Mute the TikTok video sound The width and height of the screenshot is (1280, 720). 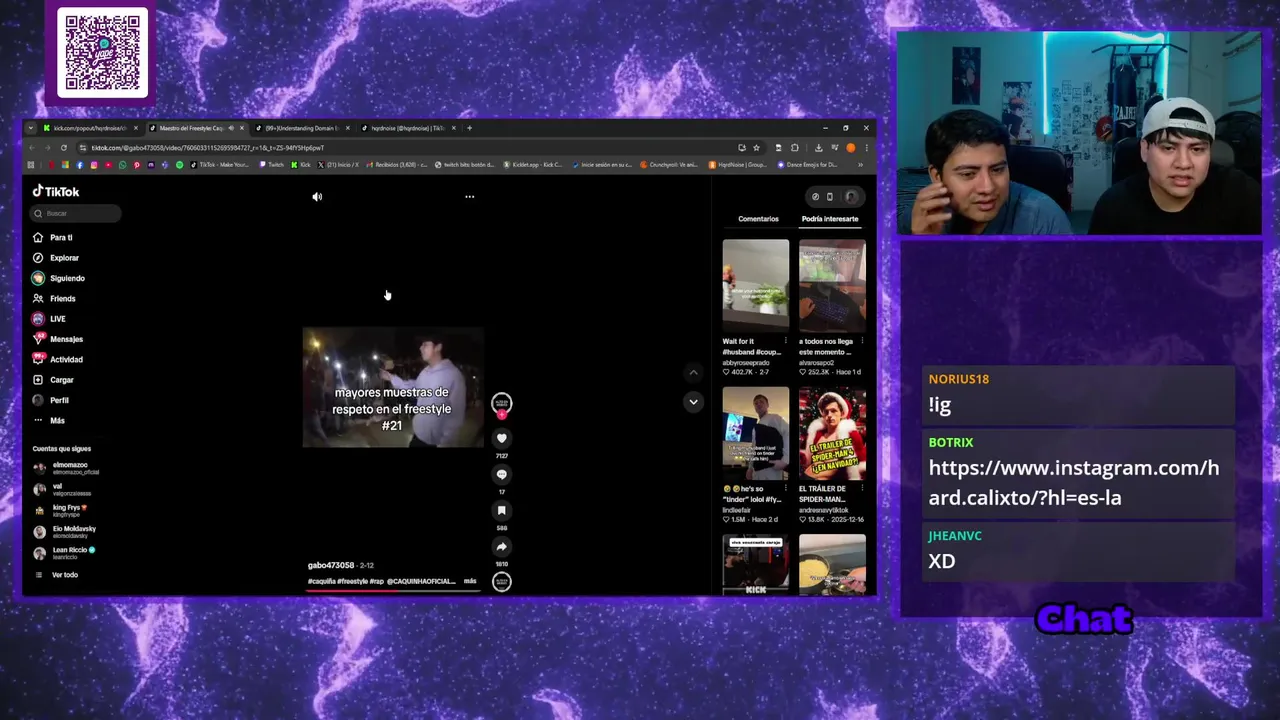317,197
